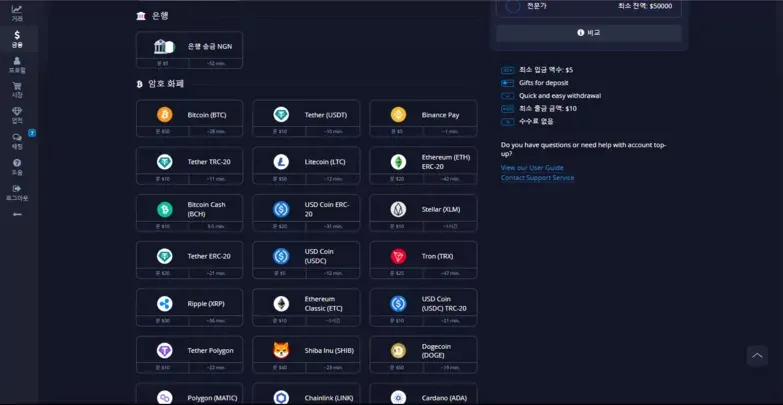Select the expert account radio button

click(513, 6)
